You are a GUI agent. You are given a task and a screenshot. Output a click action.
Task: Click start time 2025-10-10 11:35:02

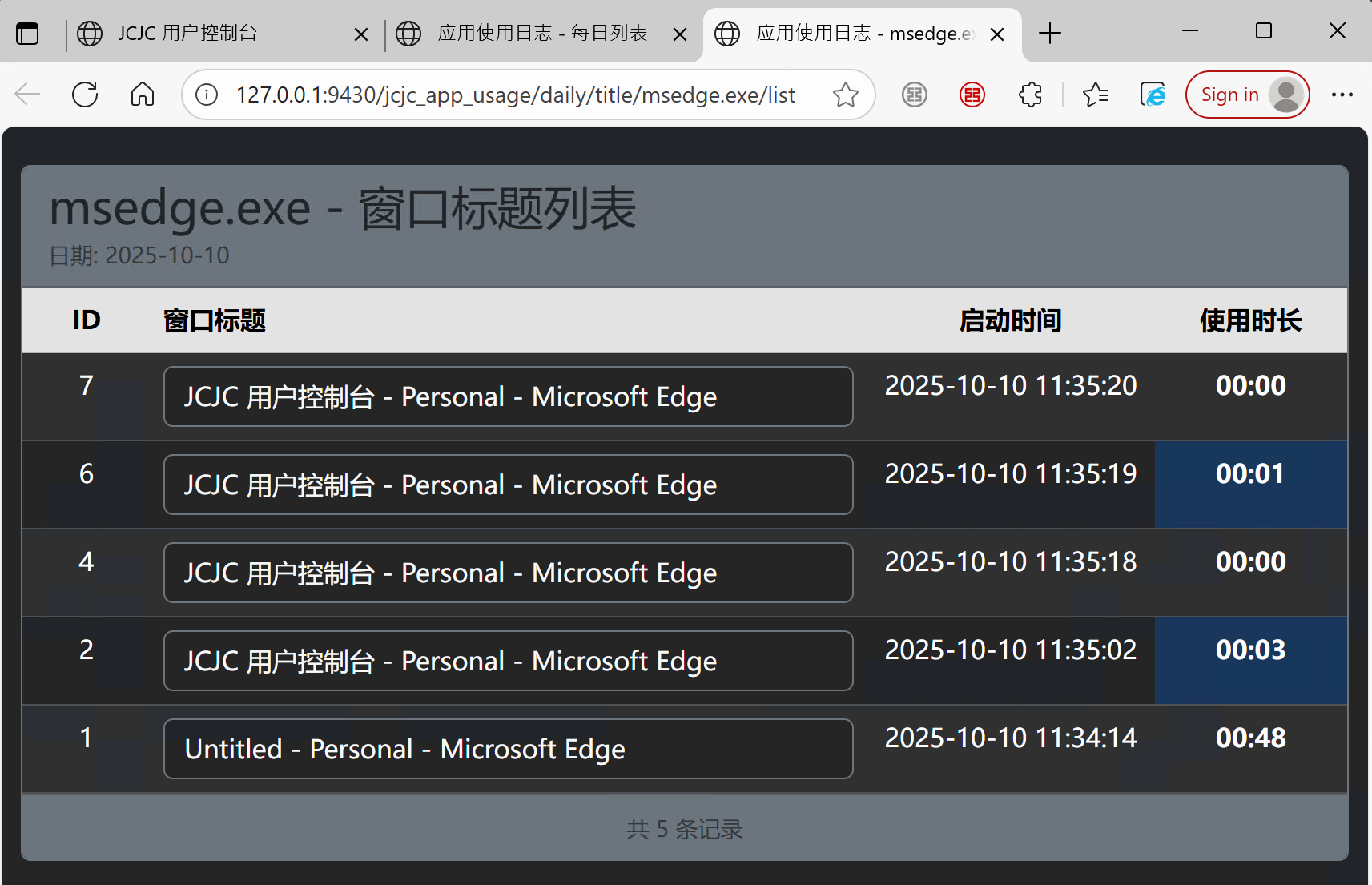pos(1010,650)
